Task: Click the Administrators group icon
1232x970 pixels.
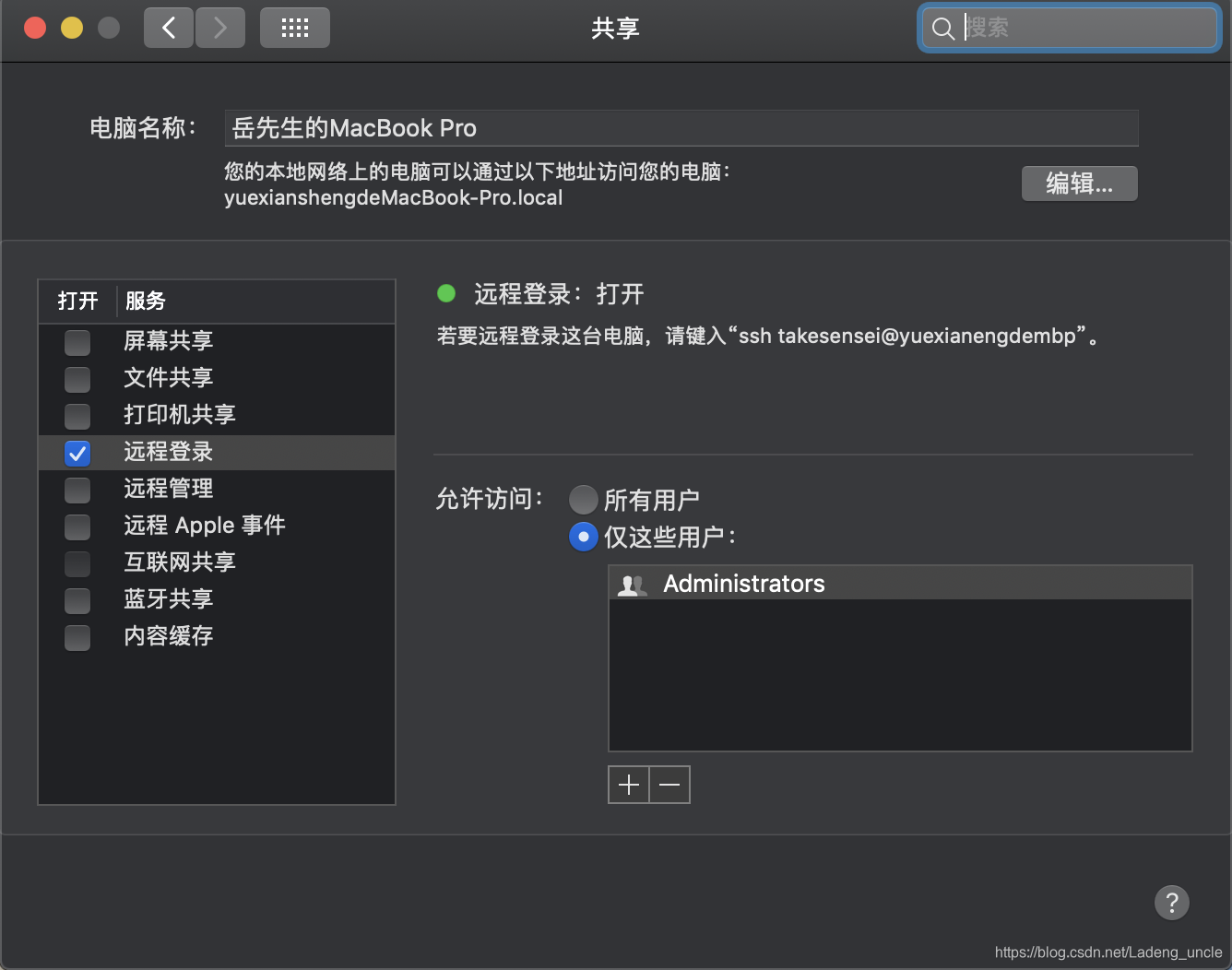Action: tap(633, 585)
